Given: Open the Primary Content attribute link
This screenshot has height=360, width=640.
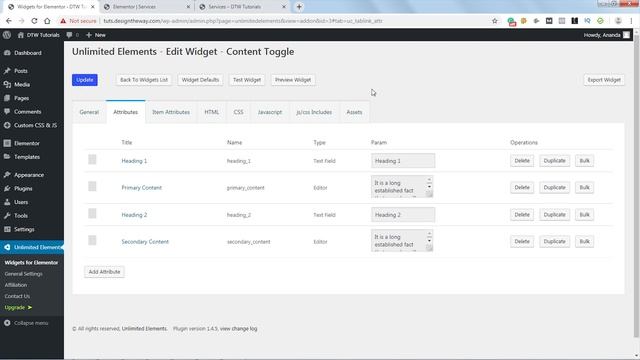Looking at the screenshot, I should pos(141,188).
